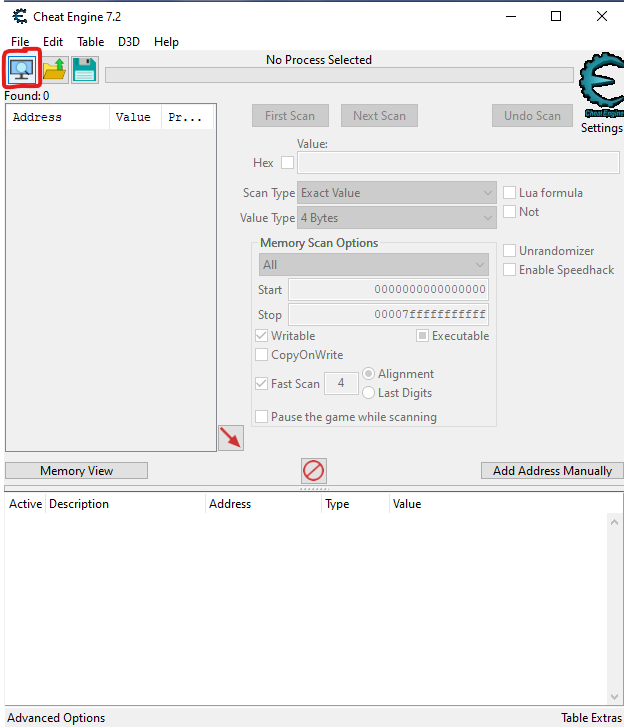The width and height of the screenshot is (624, 727).
Task: Enable the Speedhack checkbox
Action: pos(510,270)
